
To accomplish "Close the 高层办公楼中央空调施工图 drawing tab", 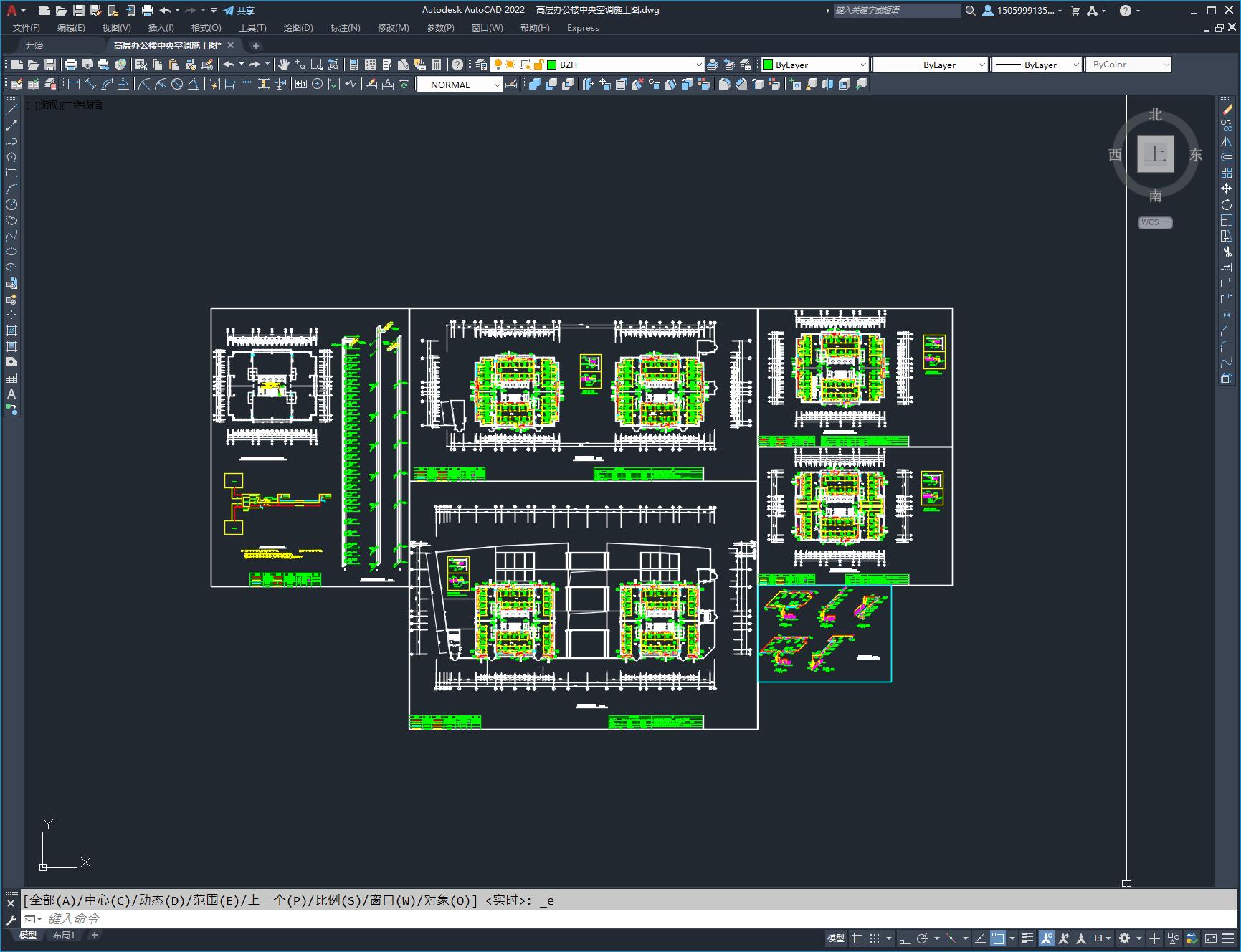I will [x=231, y=45].
